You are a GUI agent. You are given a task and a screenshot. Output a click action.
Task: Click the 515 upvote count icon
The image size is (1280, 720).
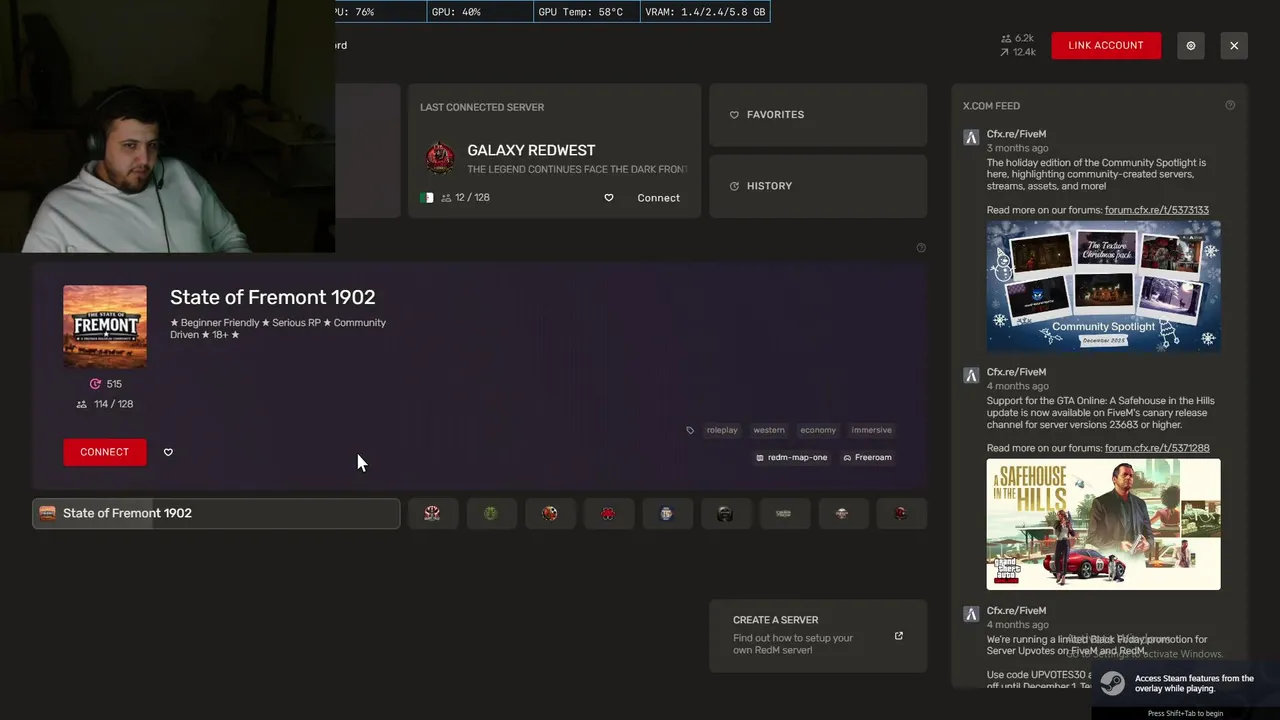pyautogui.click(x=95, y=384)
